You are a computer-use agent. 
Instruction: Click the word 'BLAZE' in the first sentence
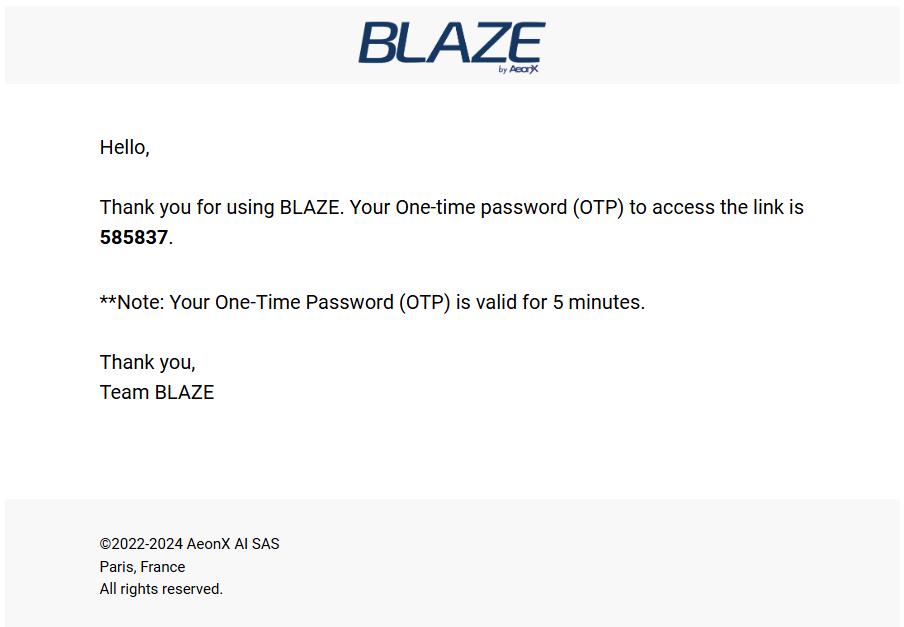[x=311, y=207]
